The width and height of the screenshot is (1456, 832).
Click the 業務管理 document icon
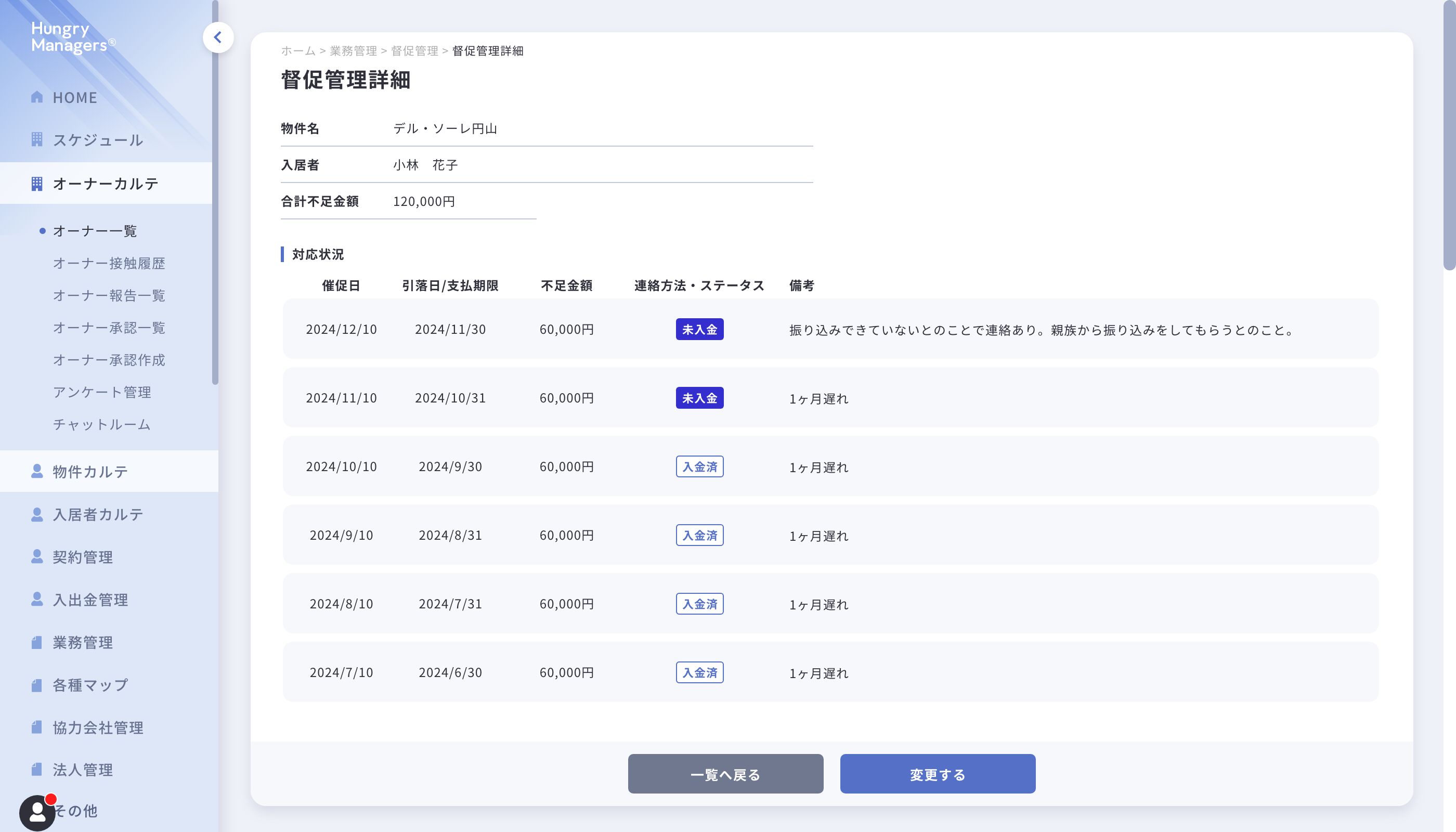tap(37, 642)
